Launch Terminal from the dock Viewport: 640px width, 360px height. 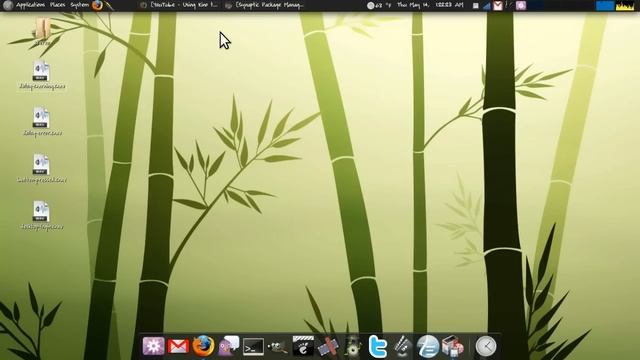[253, 347]
